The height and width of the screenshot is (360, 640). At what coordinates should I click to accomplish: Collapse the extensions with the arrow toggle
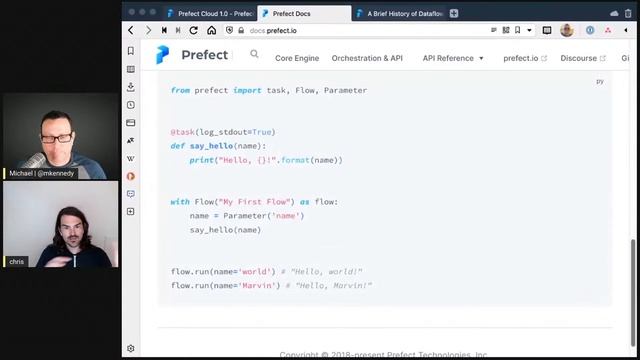point(626,30)
